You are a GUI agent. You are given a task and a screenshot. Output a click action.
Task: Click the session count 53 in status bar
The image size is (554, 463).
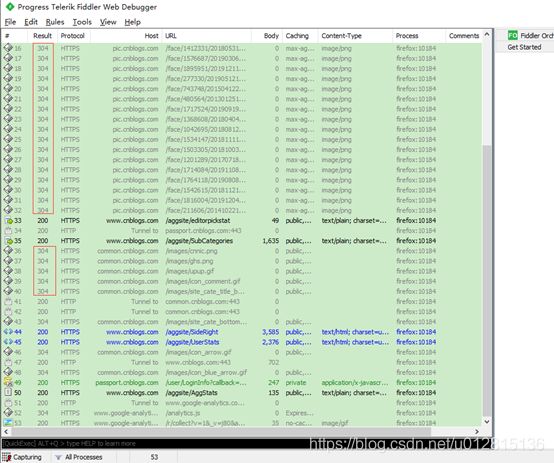click(154, 457)
